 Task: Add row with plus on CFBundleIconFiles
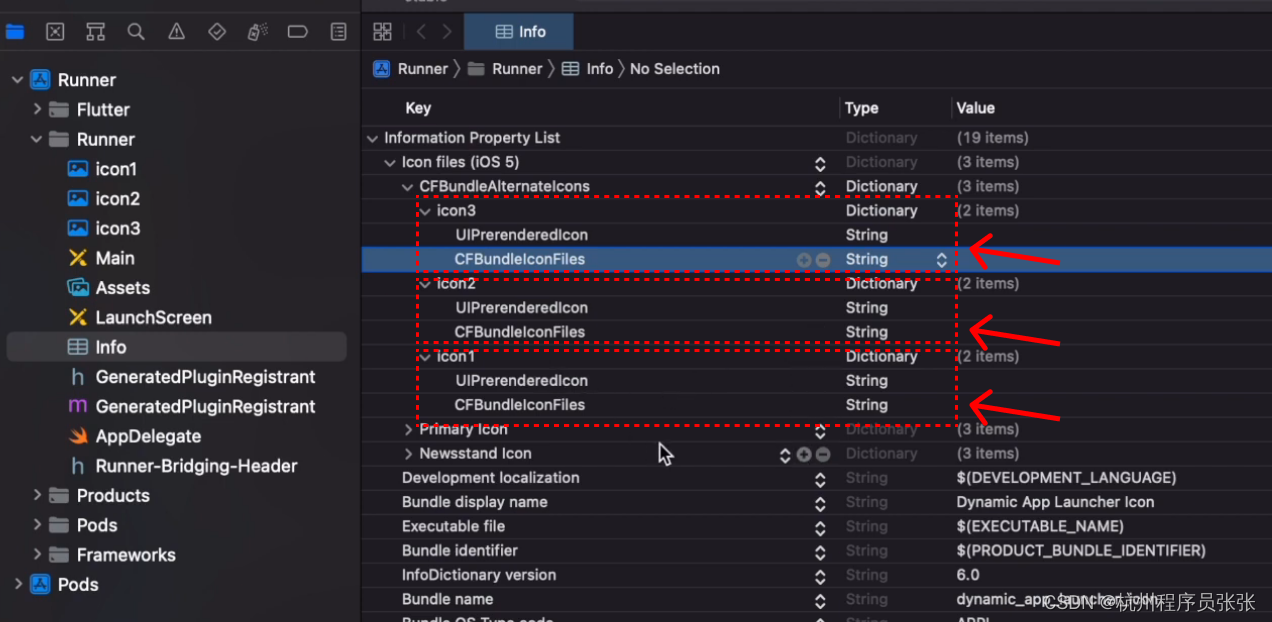[x=804, y=259]
